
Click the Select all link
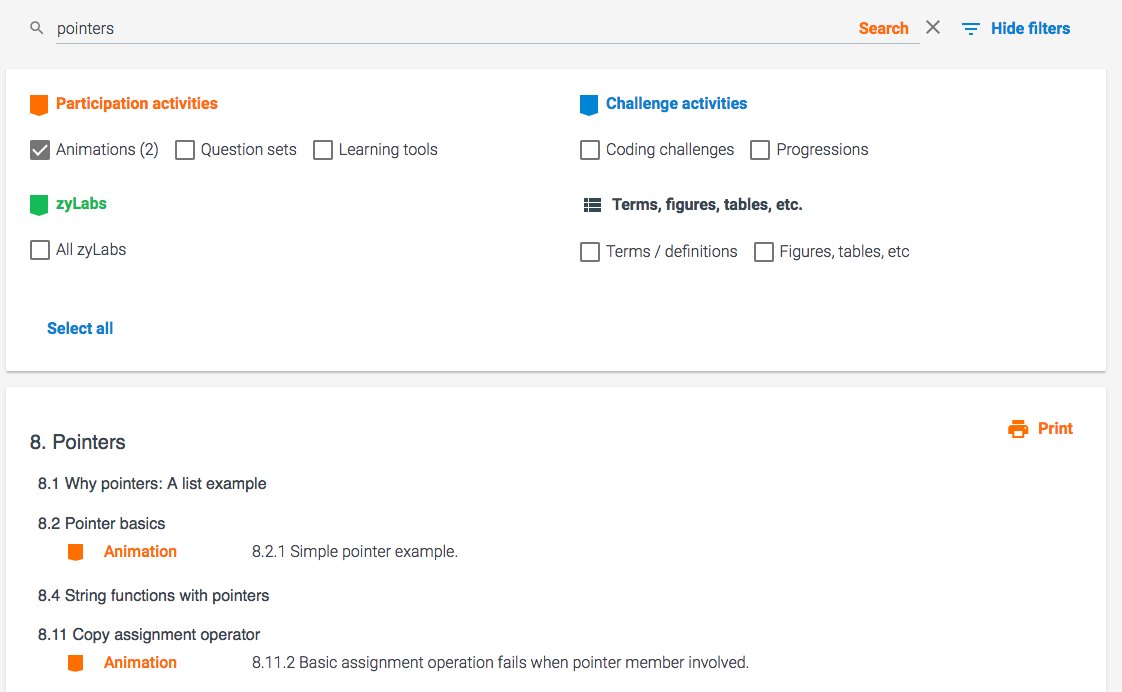click(80, 329)
